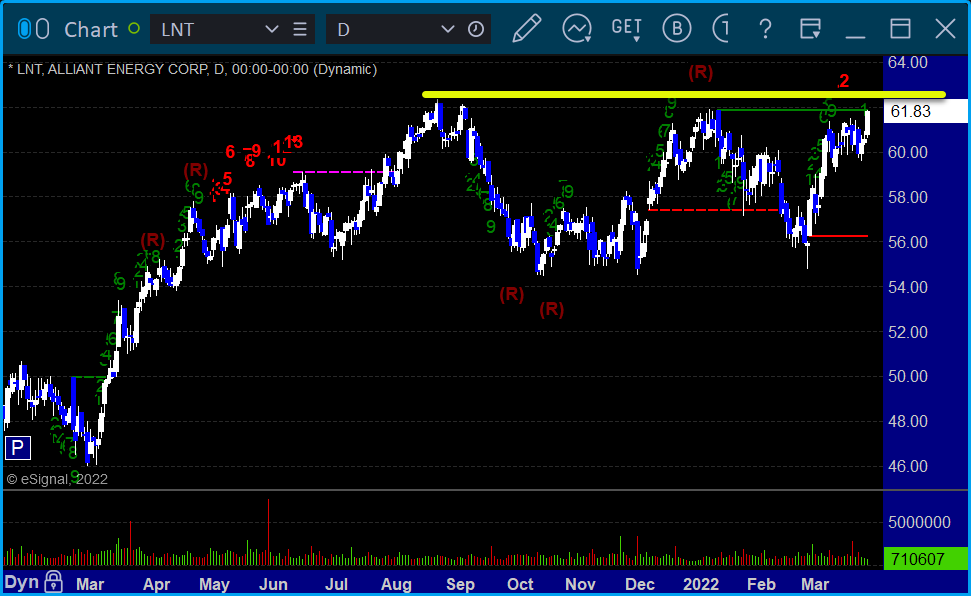Open the time template clock icon
Screen dimensions: 971x596
coord(476,29)
